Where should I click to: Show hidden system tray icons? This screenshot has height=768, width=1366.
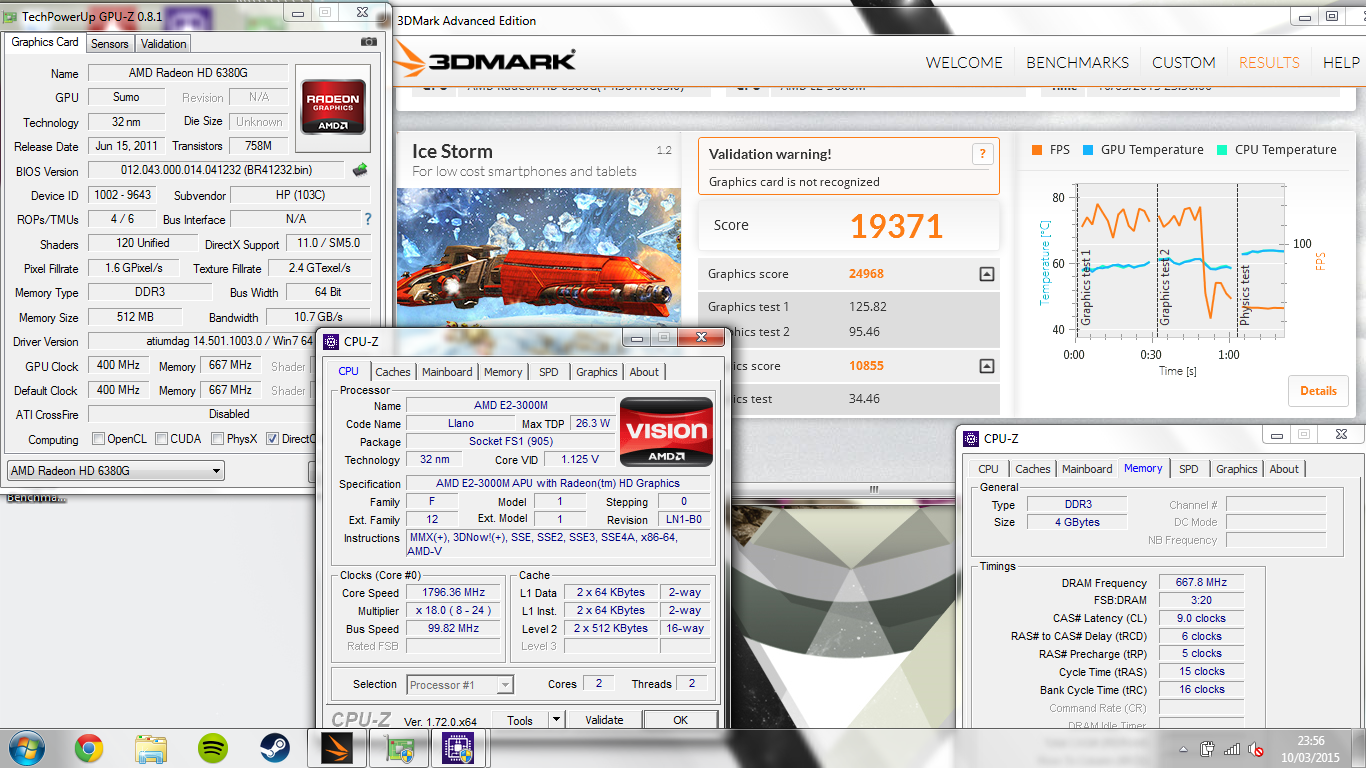pyautogui.click(x=1185, y=749)
